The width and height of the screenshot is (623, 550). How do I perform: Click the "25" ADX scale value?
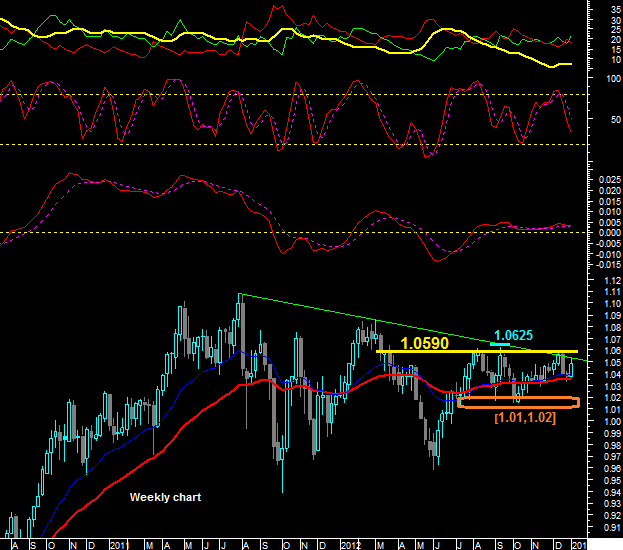coord(616,30)
